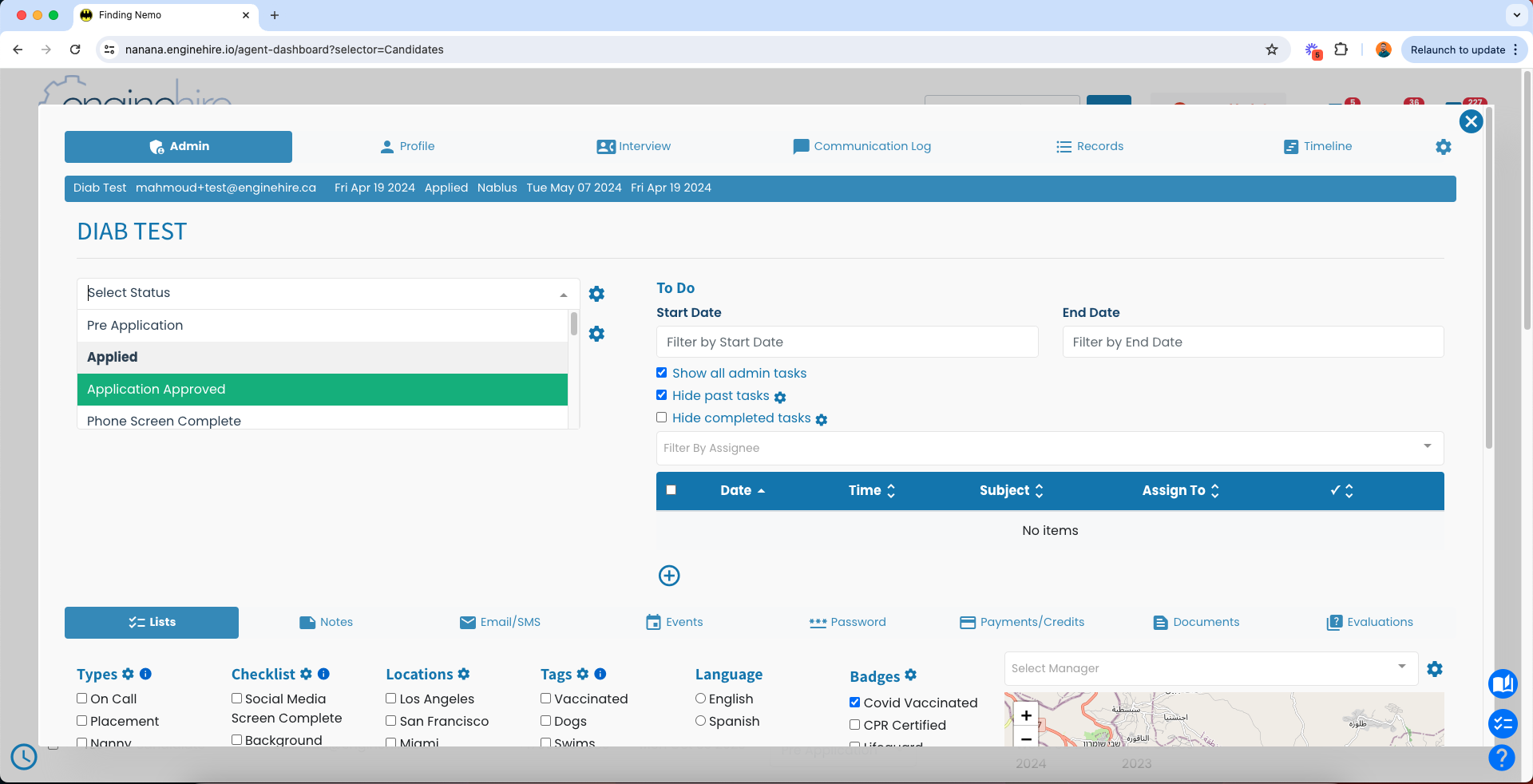Sort tasks by Subject column
The width and height of the screenshot is (1533, 784).
point(1012,490)
